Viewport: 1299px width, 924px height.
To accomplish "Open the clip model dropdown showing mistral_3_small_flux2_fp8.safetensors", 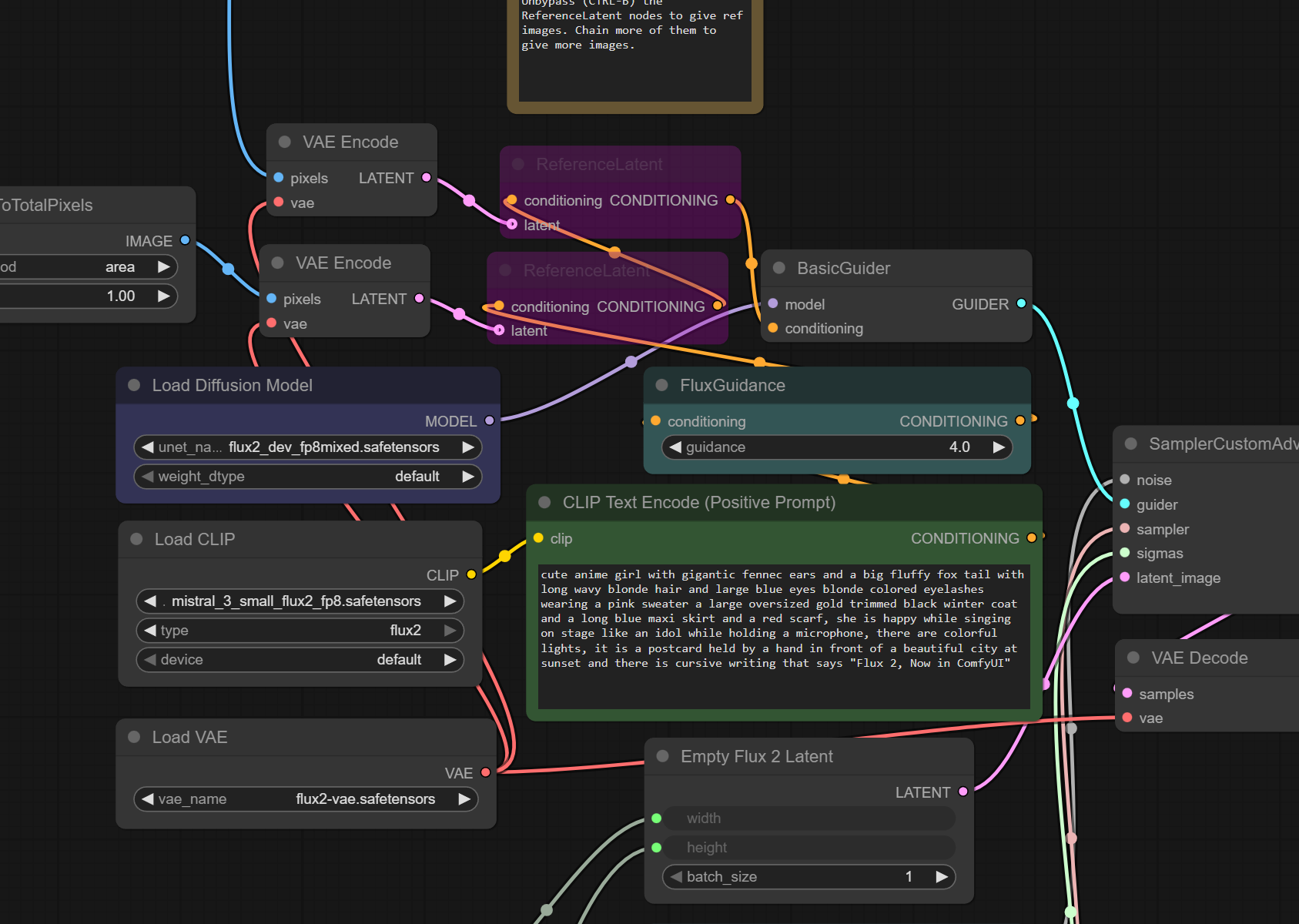I will coord(300,601).
